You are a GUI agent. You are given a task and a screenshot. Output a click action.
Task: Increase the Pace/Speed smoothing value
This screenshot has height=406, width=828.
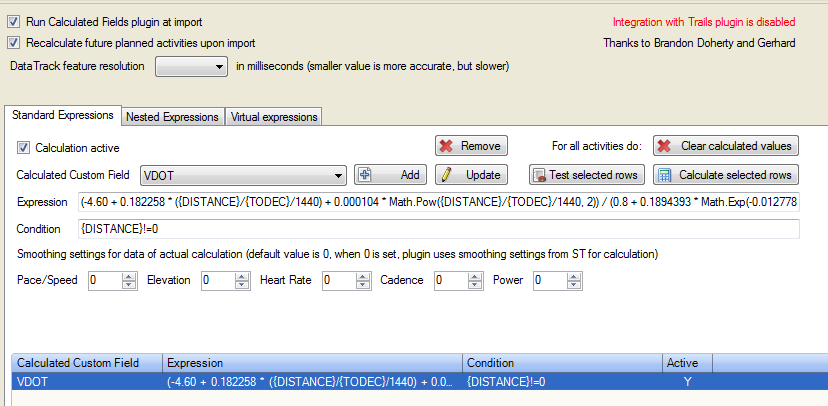click(128, 276)
